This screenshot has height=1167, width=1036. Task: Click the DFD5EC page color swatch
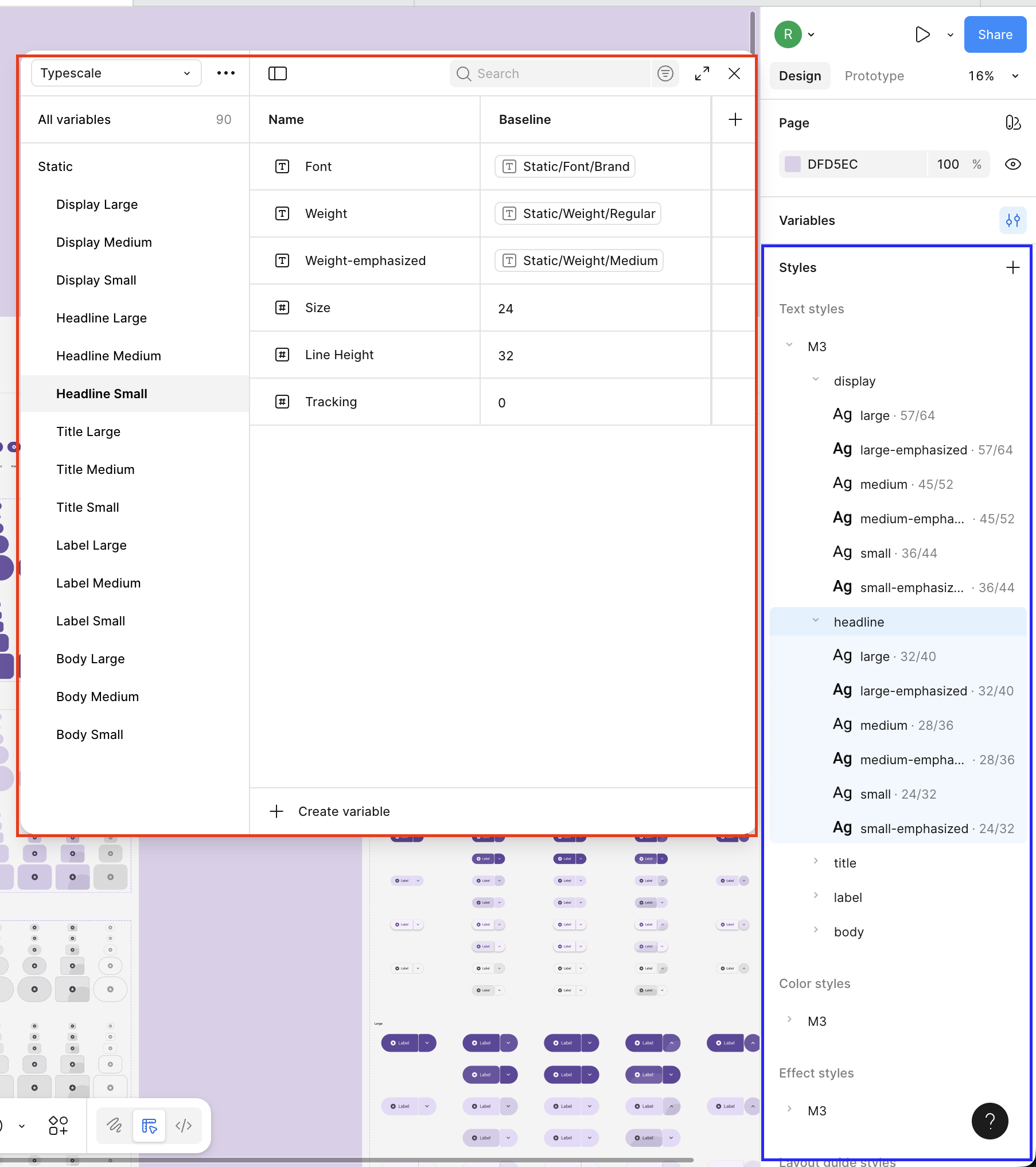pos(793,164)
